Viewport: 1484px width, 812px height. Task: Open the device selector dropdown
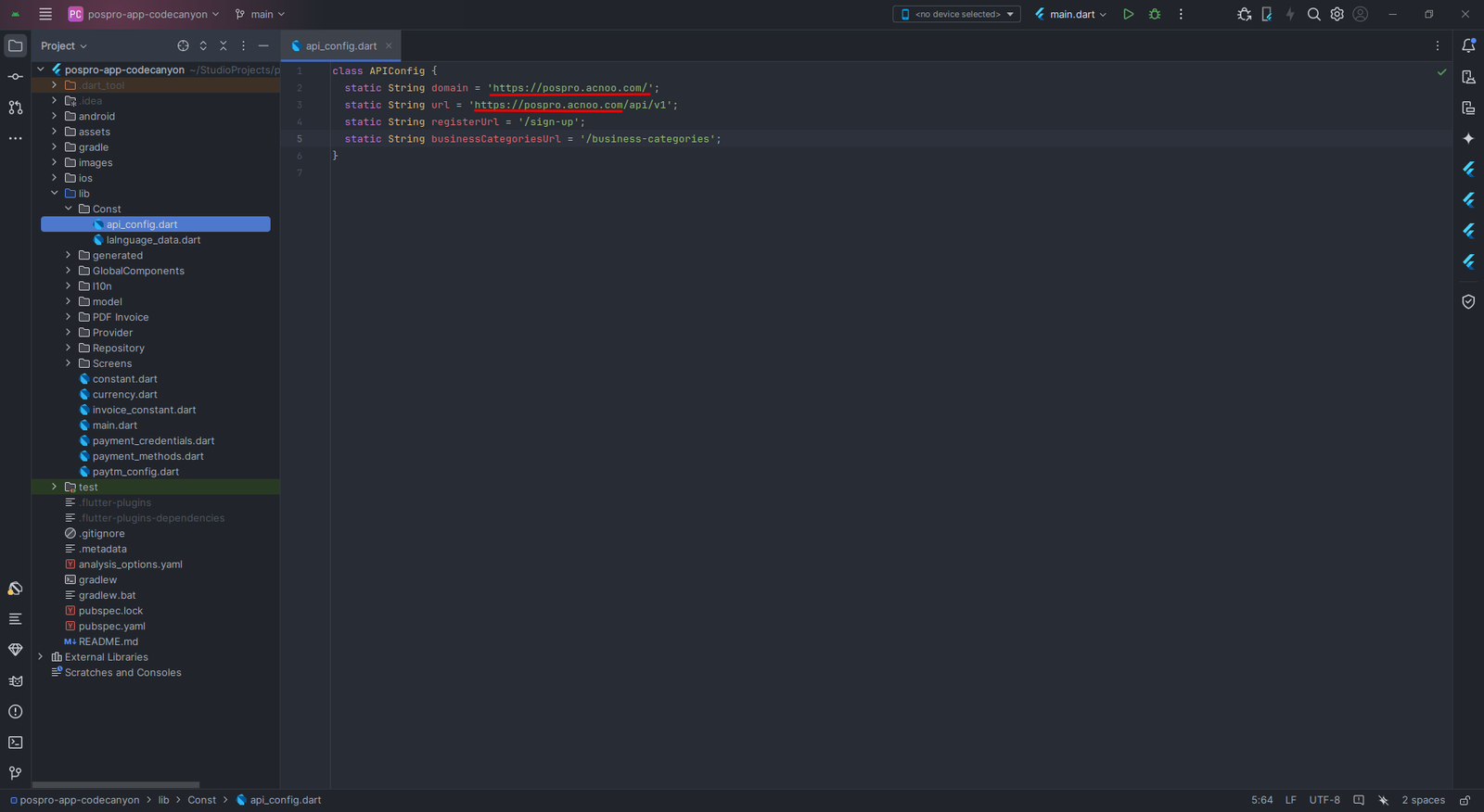[956, 14]
